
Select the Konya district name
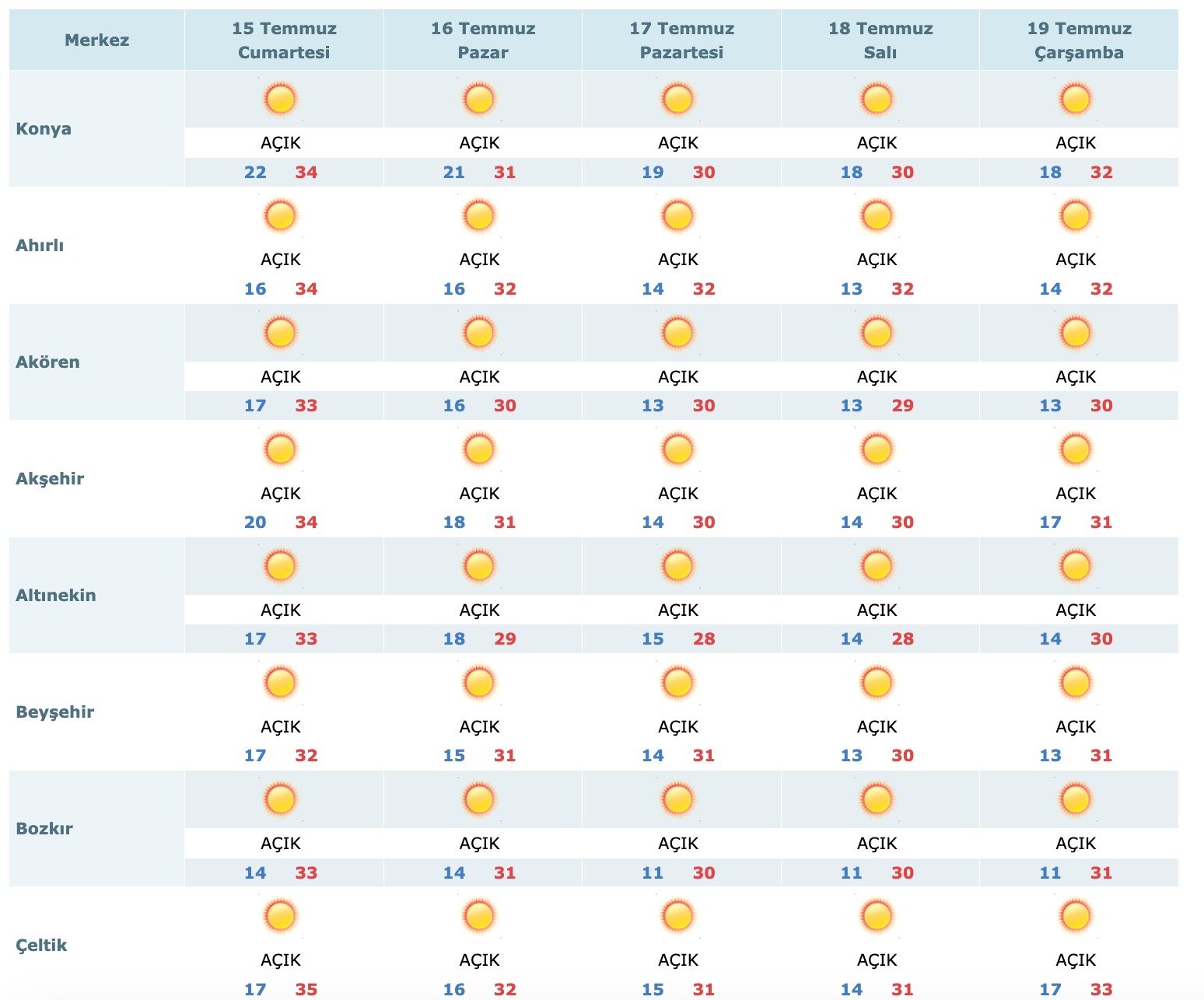pyautogui.click(x=44, y=129)
